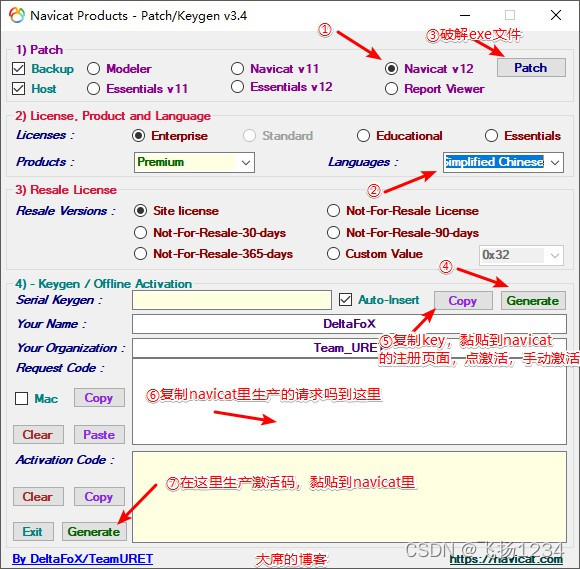The height and width of the screenshot is (569, 580).
Task: Clear the request code
Action: 38,434
